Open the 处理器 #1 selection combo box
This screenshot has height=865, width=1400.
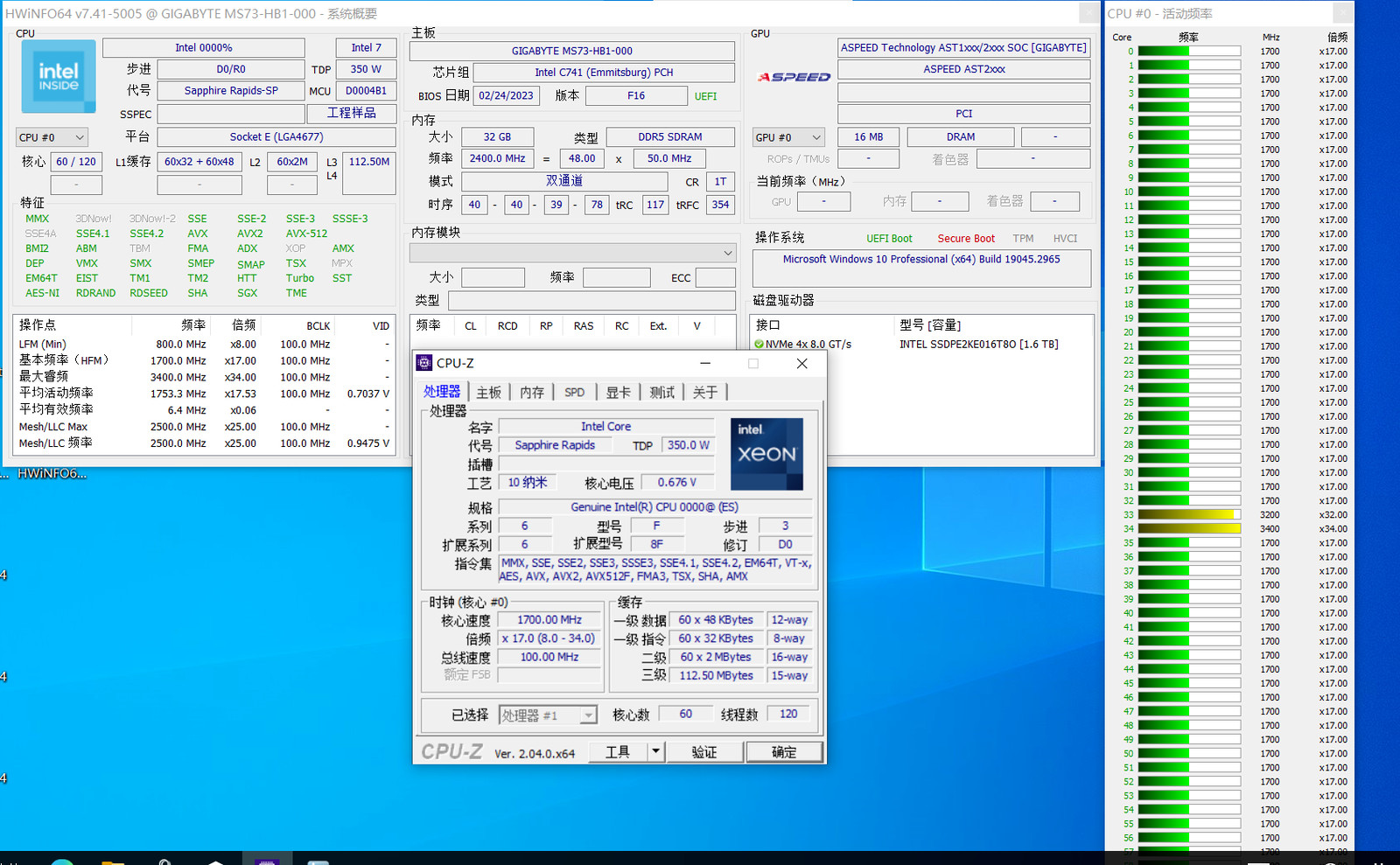pyautogui.click(x=548, y=715)
